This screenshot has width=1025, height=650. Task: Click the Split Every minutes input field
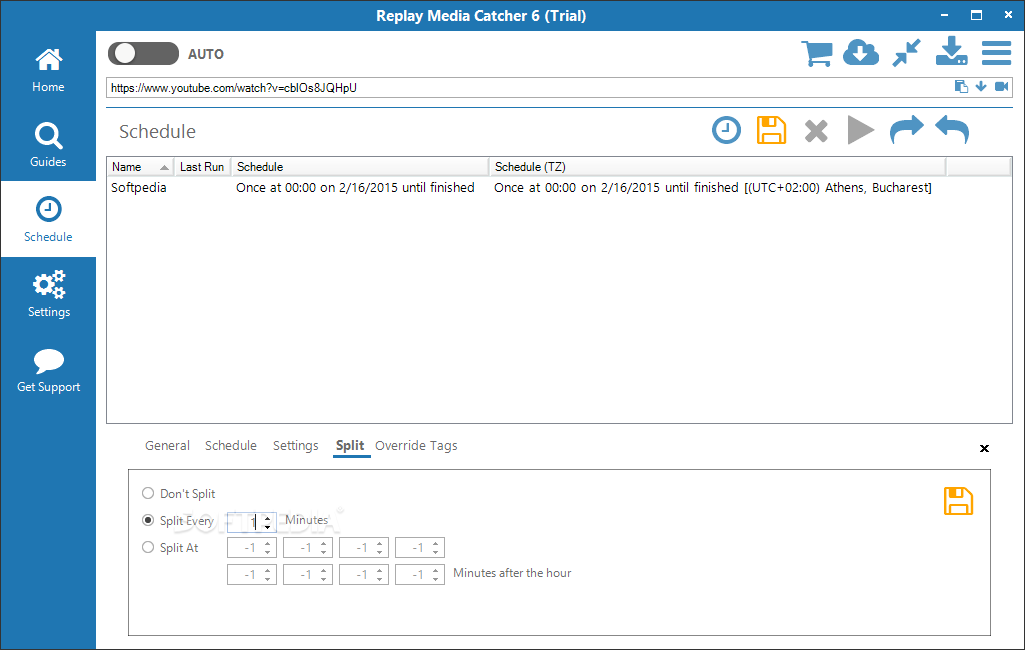pyautogui.click(x=244, y=522)
